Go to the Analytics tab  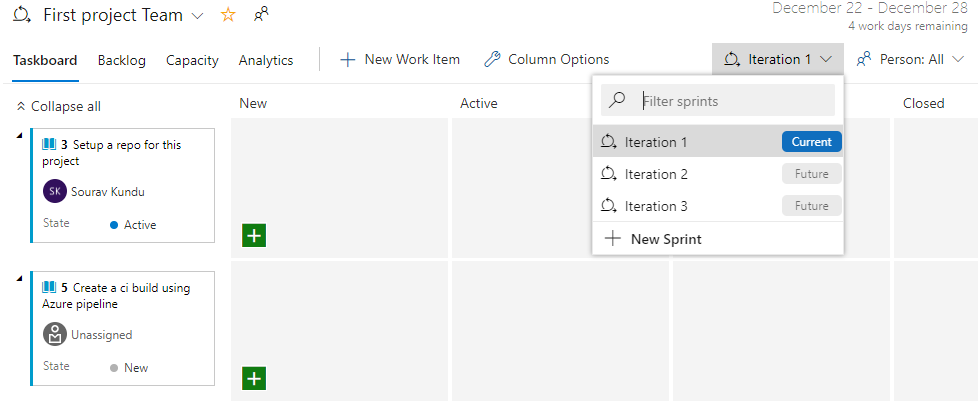[x=266, y=60]
